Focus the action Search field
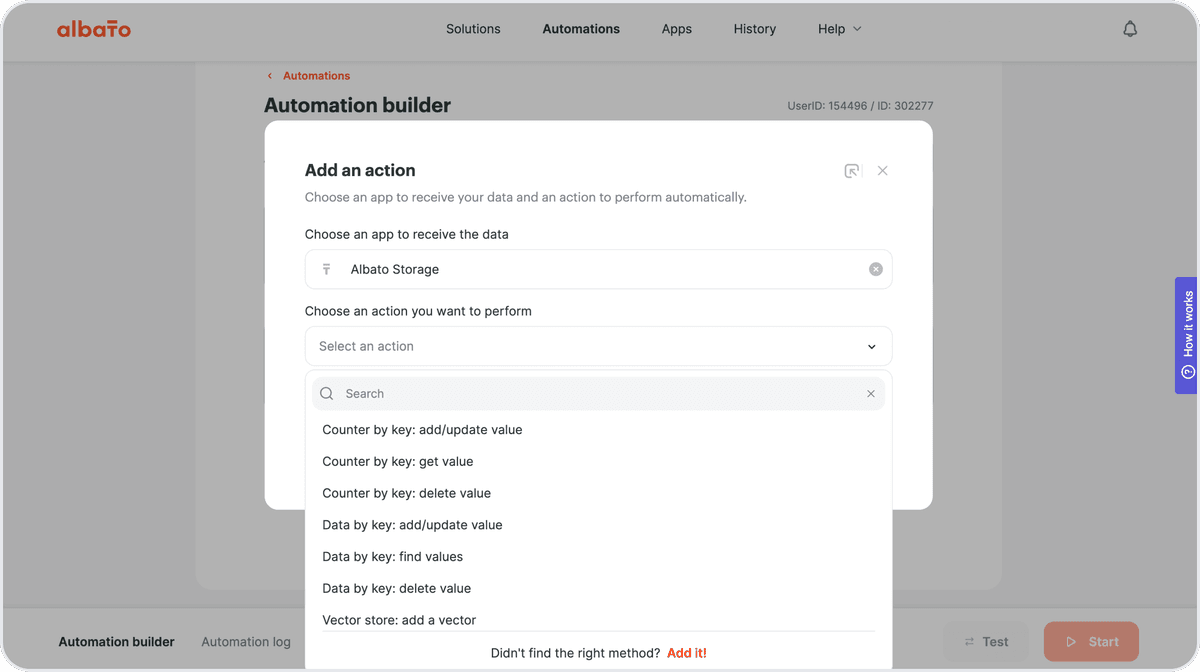1200x672 pixels. point(598,394)
